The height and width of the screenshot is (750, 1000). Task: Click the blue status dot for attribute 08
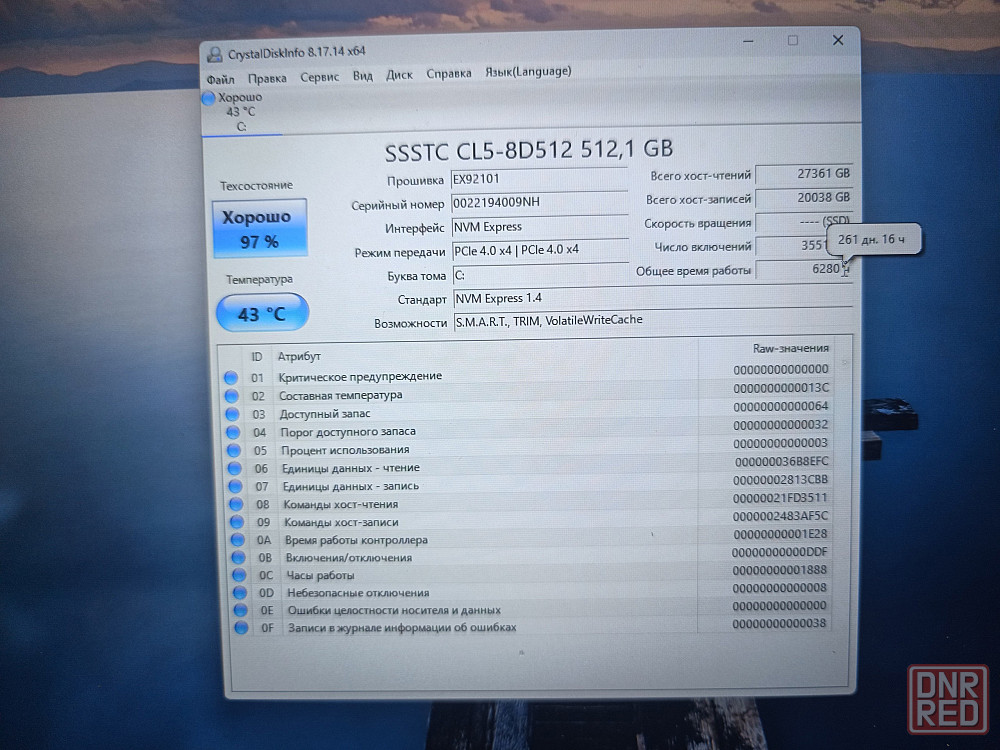point(236,504)
